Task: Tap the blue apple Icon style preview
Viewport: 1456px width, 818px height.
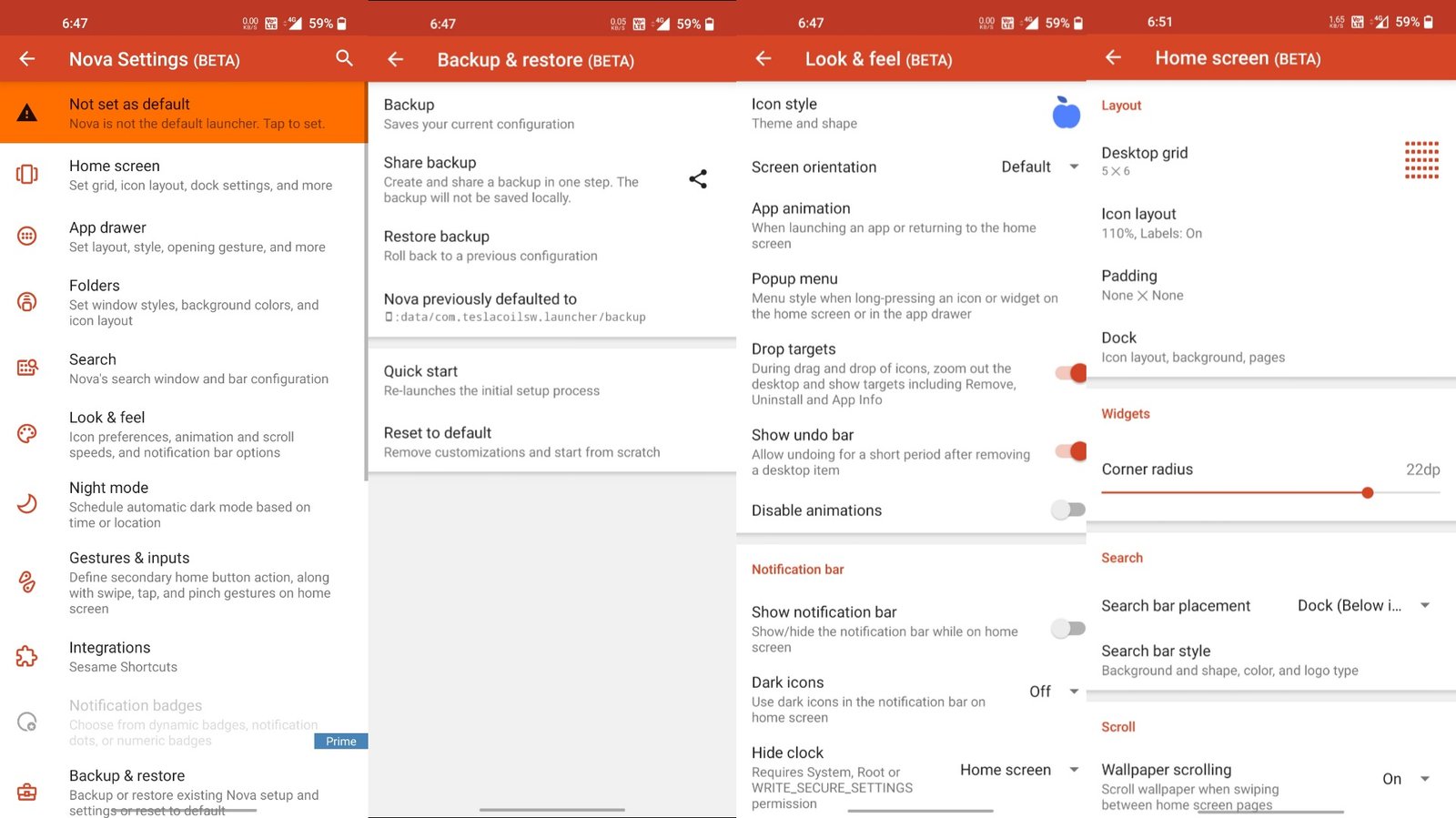Action: (x=1066, y=113)
